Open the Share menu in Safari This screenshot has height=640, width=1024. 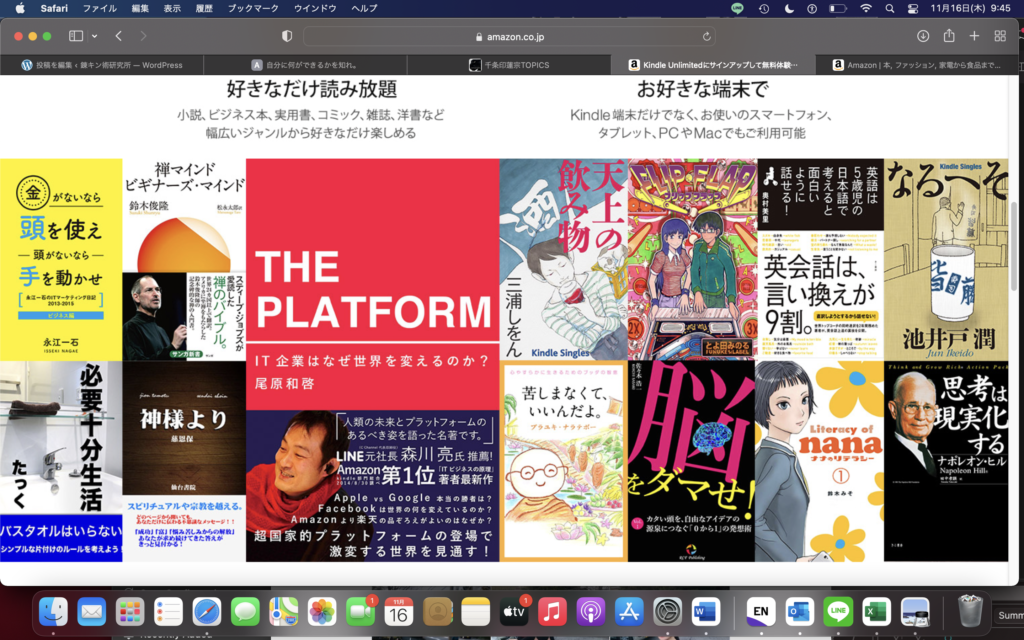click(x=948, y=36)
